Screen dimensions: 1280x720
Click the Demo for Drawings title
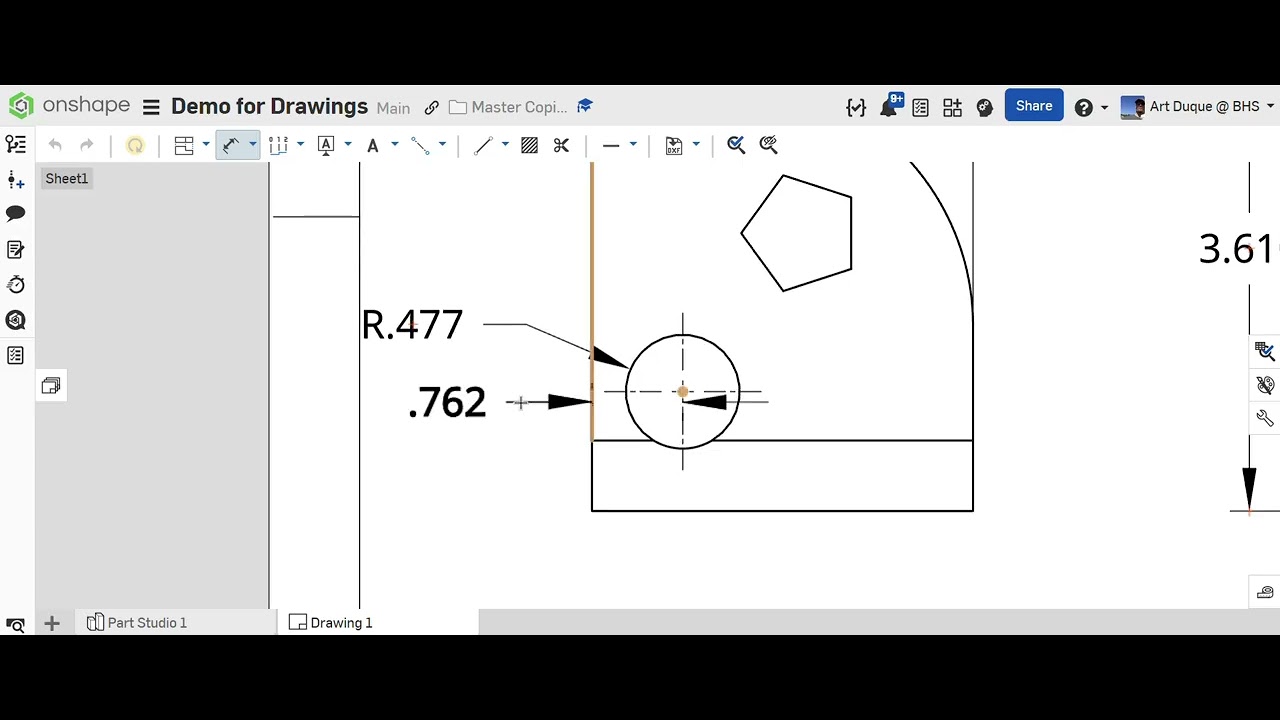pyautogui.click(x=269, y=106)
